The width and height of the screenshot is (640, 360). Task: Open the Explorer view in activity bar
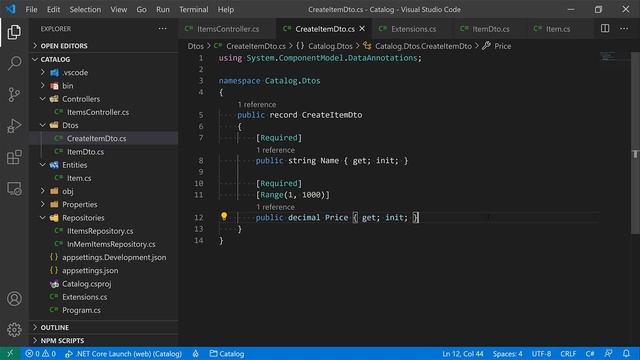coord(14,32)
